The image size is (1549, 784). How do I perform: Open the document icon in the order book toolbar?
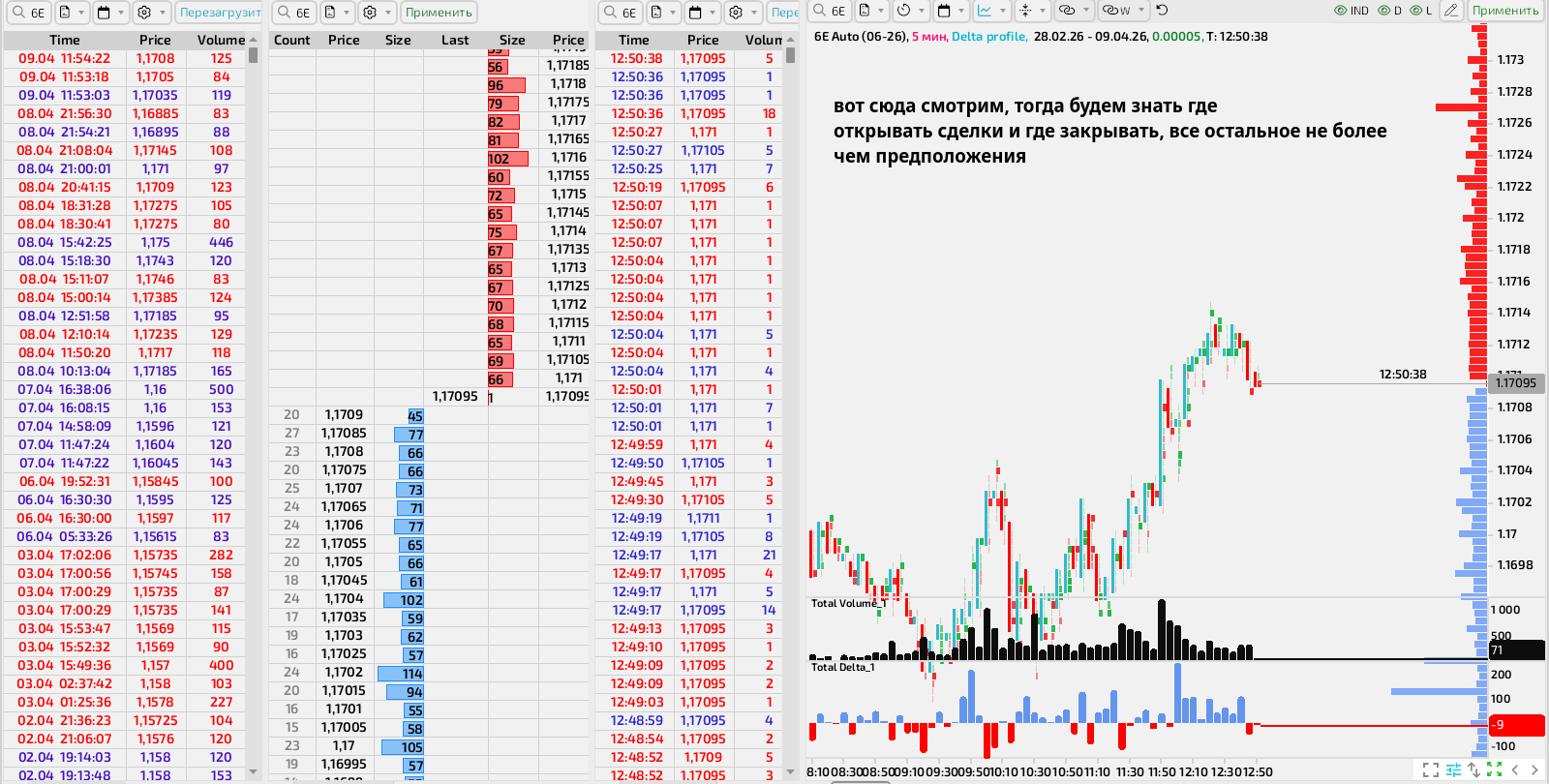click(x=330, y=13)
